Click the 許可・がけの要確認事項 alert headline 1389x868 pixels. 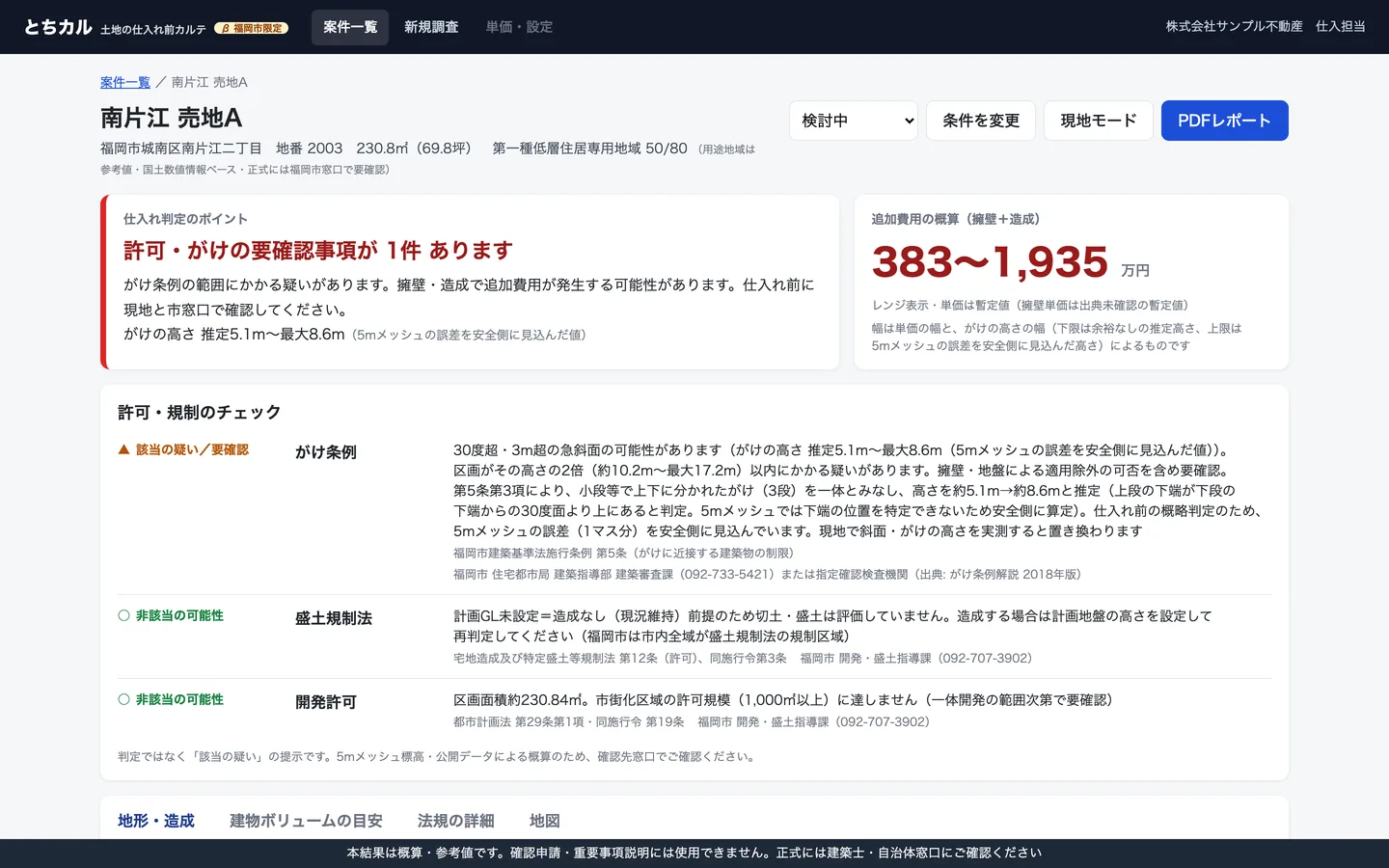click(x=318, y=251)
